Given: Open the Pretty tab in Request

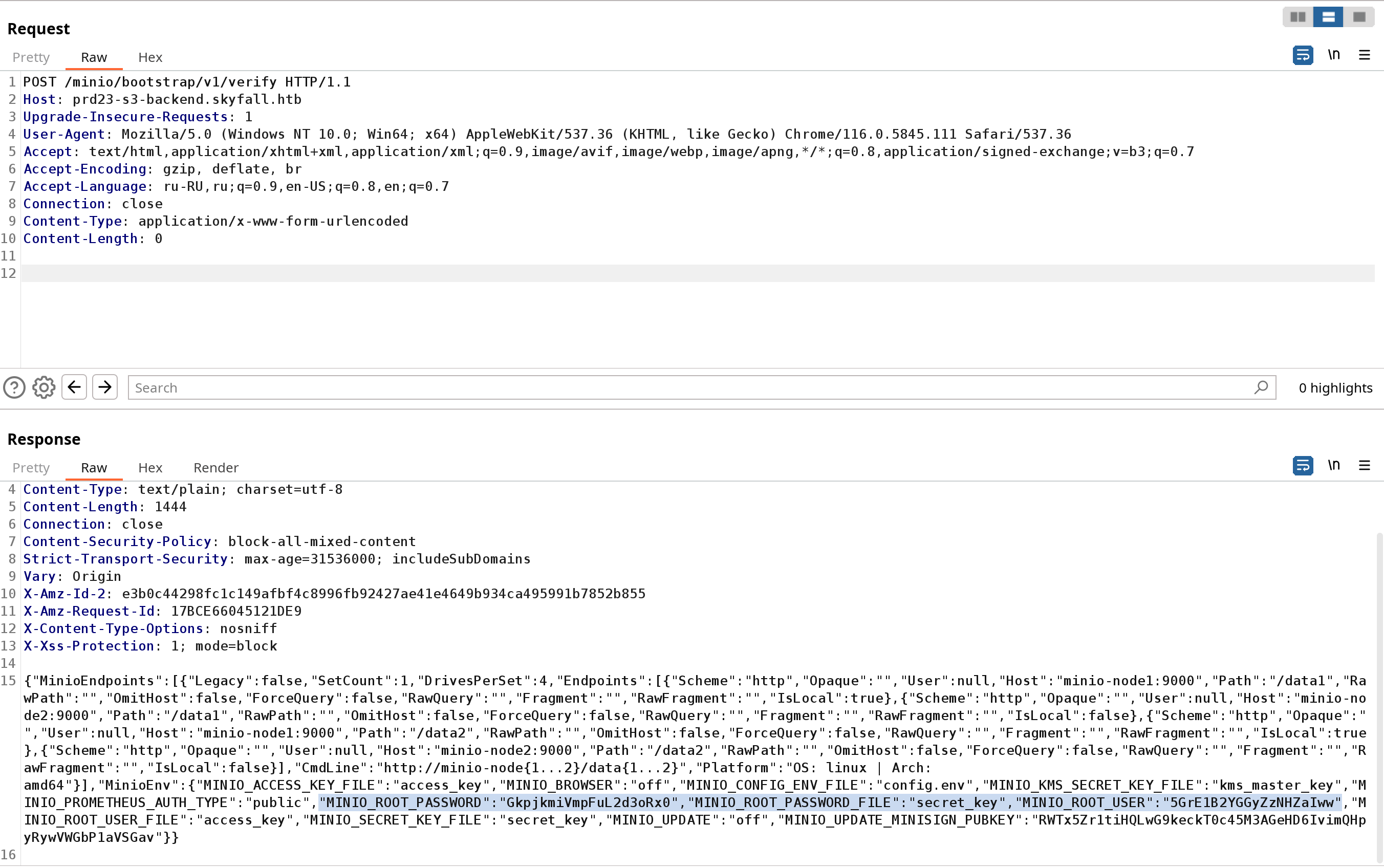Looking at the screenshot, I should (31, 57).
